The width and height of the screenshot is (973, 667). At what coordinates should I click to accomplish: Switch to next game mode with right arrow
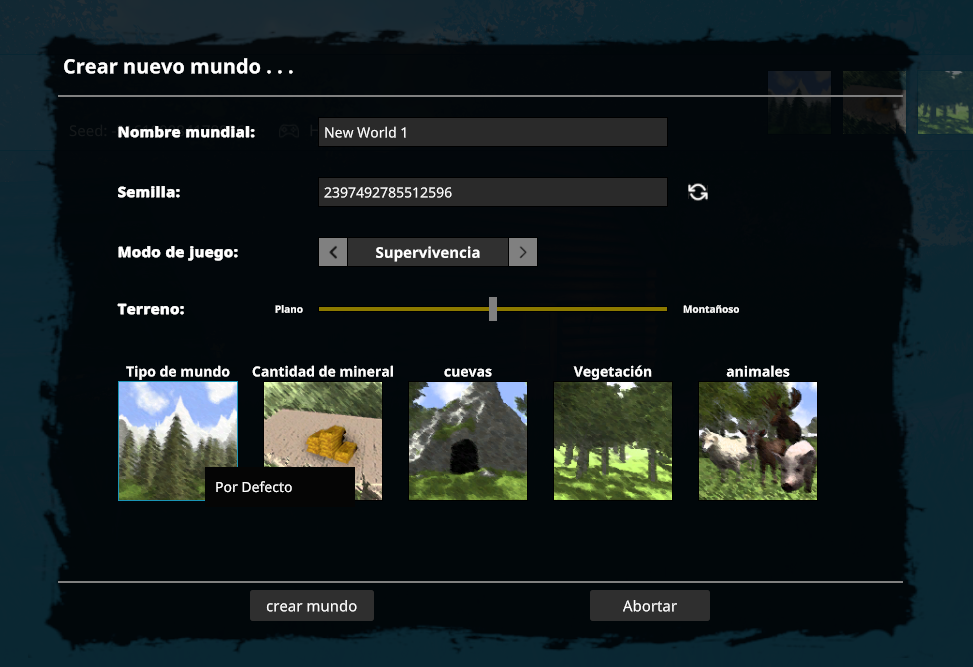coord(523,252)
